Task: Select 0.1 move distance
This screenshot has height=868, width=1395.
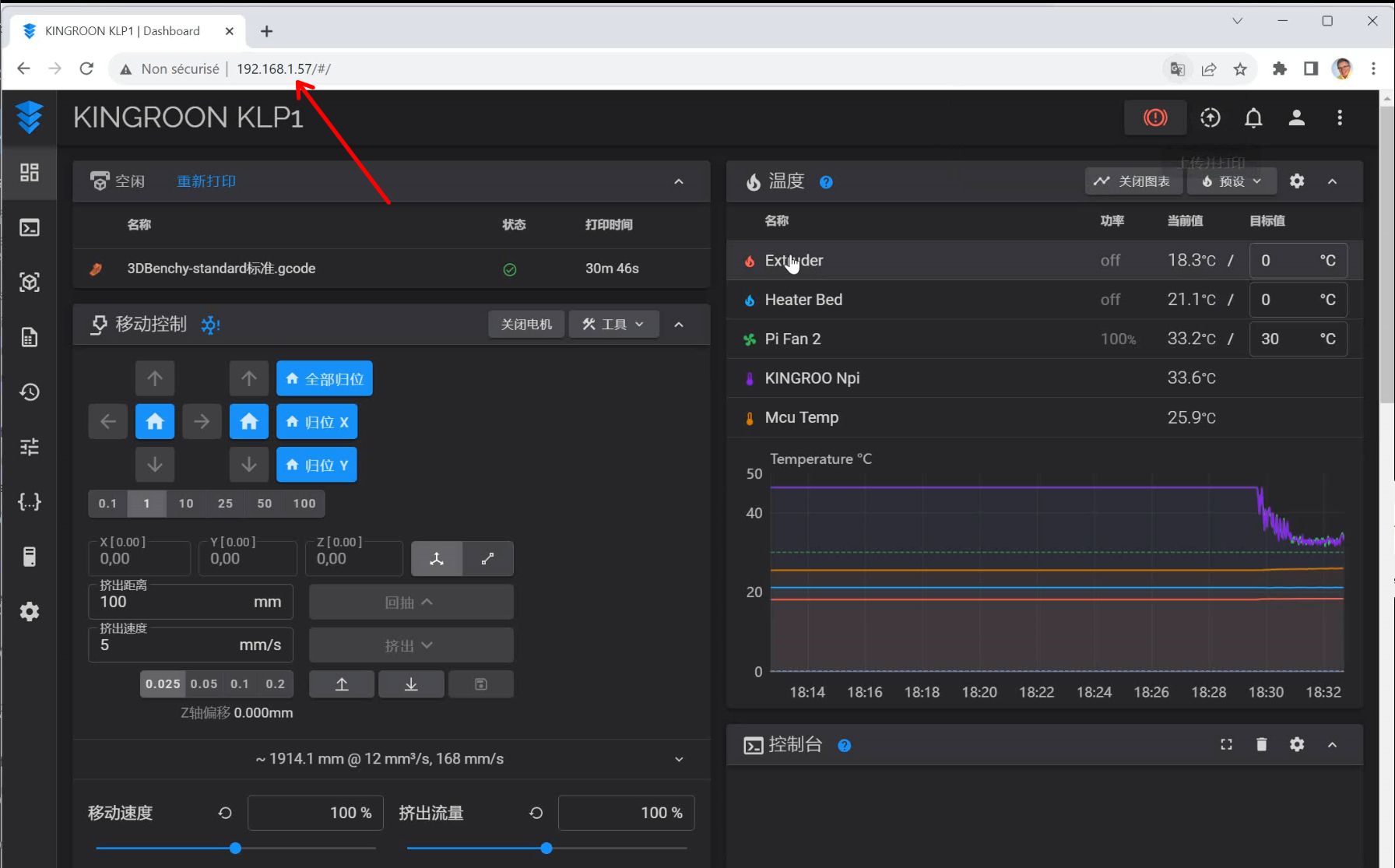Action: pos(108,504)
